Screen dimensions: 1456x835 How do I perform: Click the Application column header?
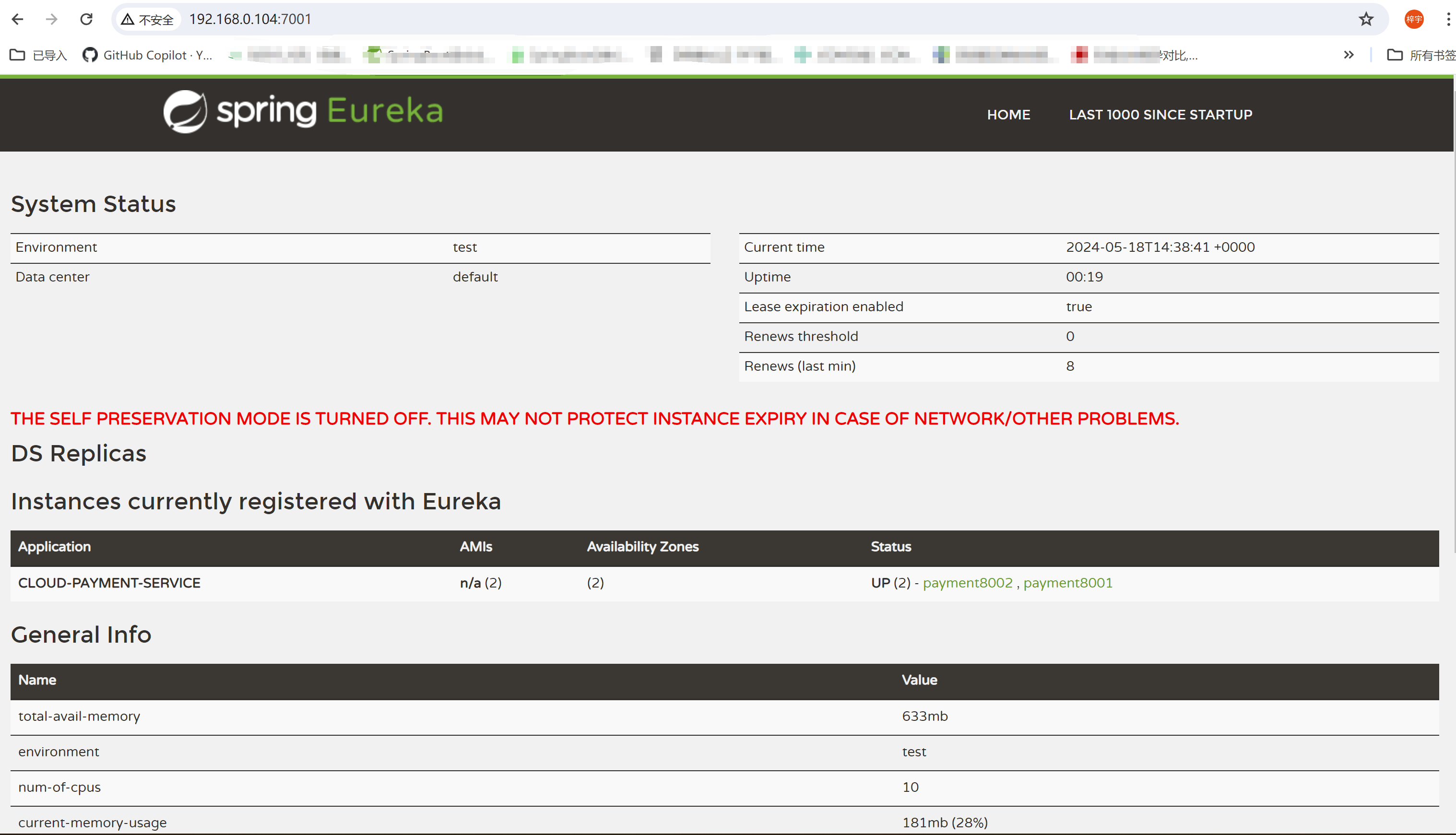coord(55,547)
